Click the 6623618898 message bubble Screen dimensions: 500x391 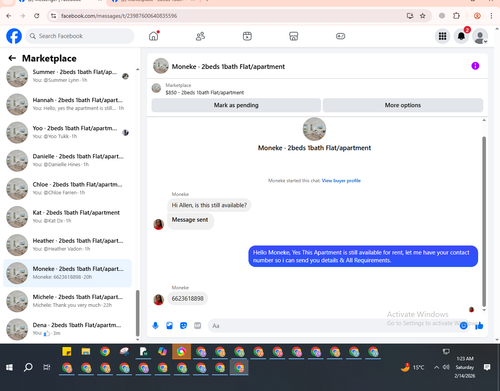click(187, 299)
